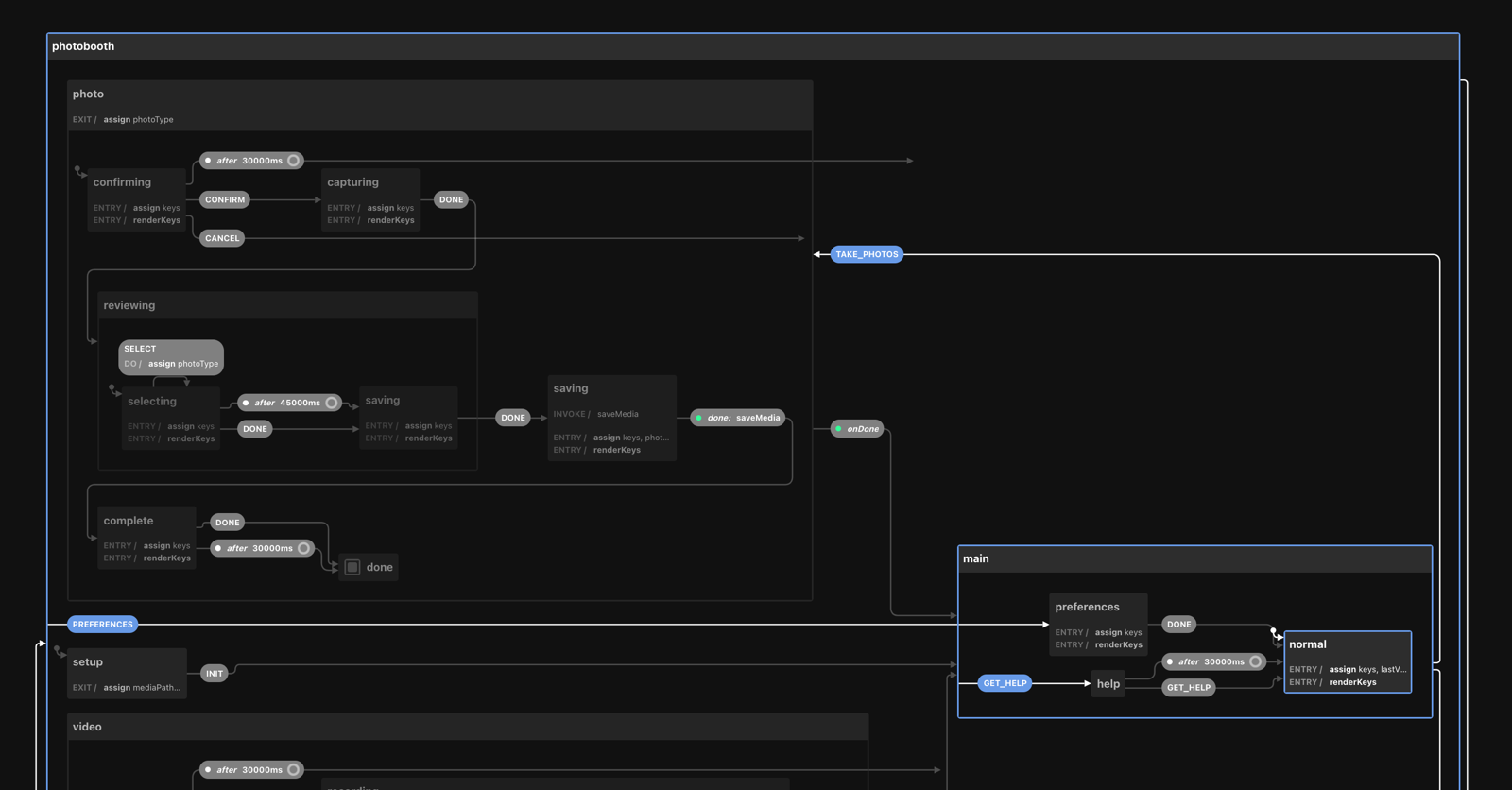
Task: Click the complete state node
Action: [146, 538]
